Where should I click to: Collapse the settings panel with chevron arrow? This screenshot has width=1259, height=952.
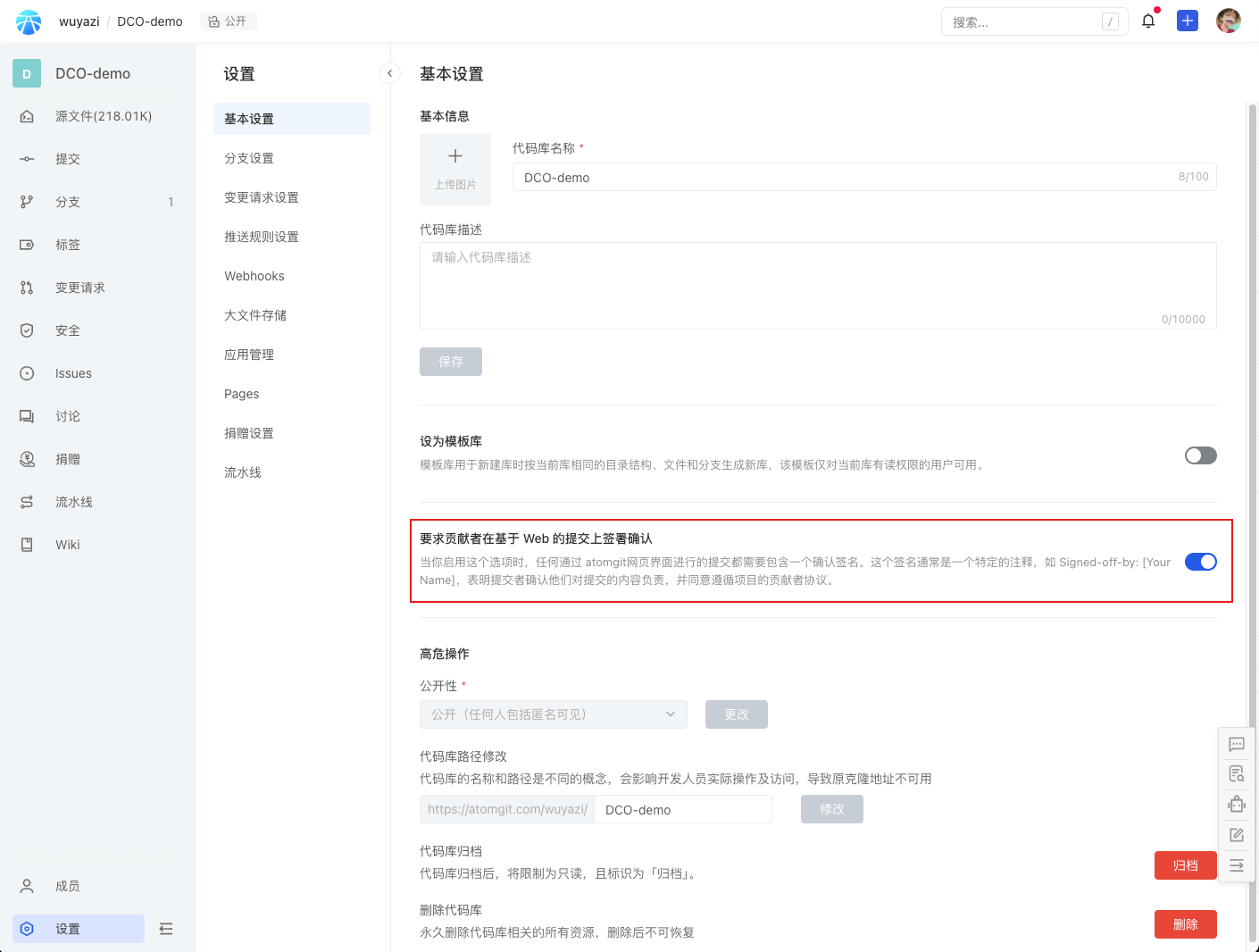click(x=390, y=73)
